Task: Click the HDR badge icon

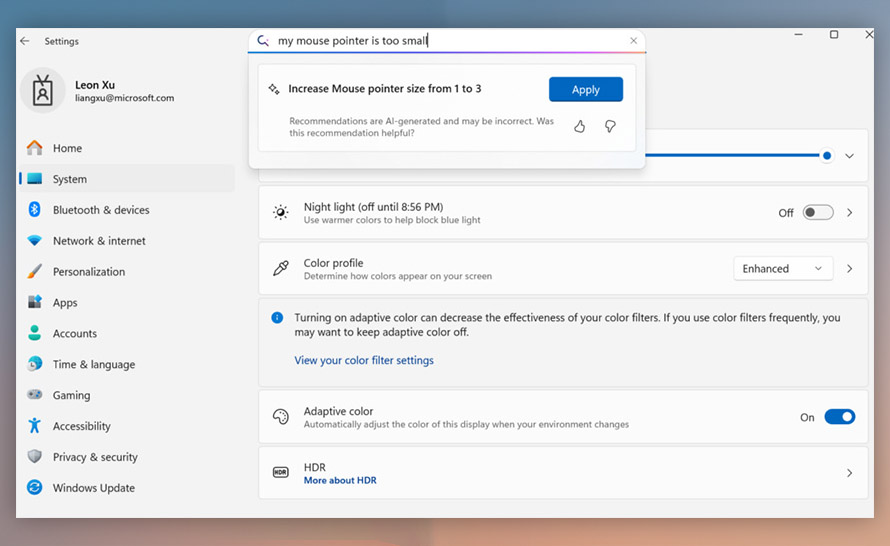Action: coord(280,472)
